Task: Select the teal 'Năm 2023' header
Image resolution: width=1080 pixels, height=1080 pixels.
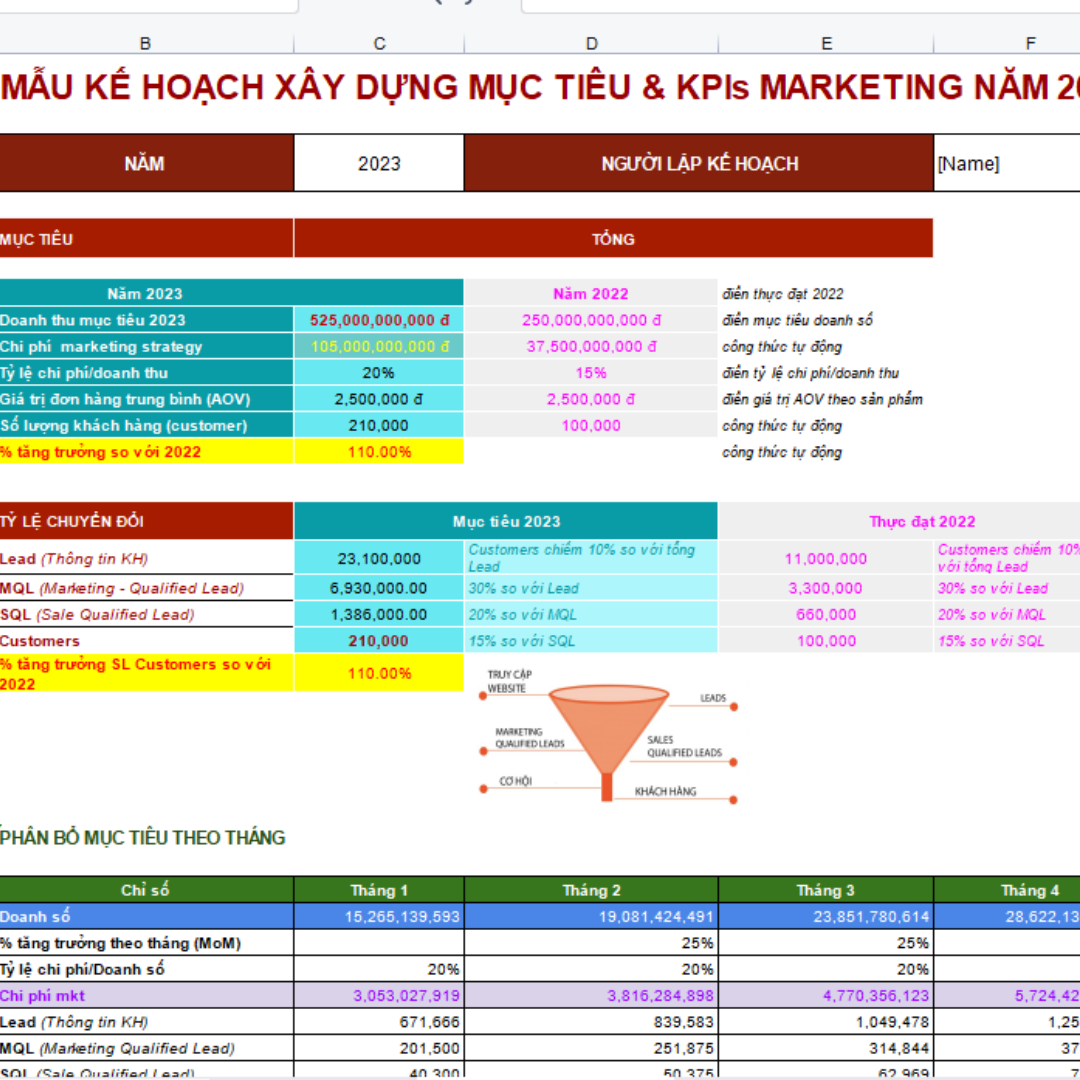Action: (x=231, y=293)
